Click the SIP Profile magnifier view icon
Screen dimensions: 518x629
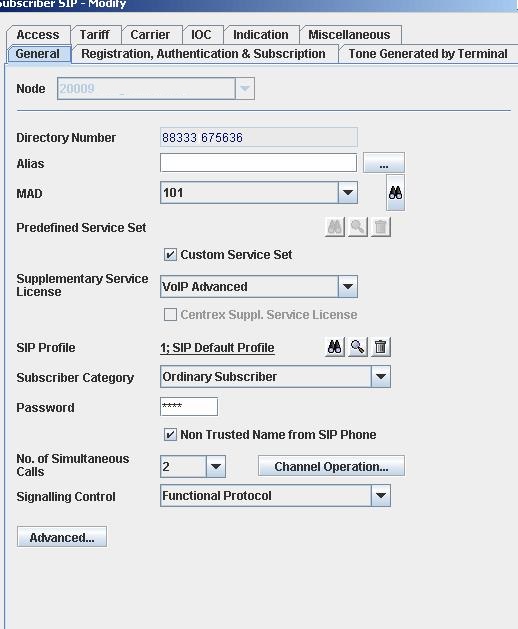(358, 347)
